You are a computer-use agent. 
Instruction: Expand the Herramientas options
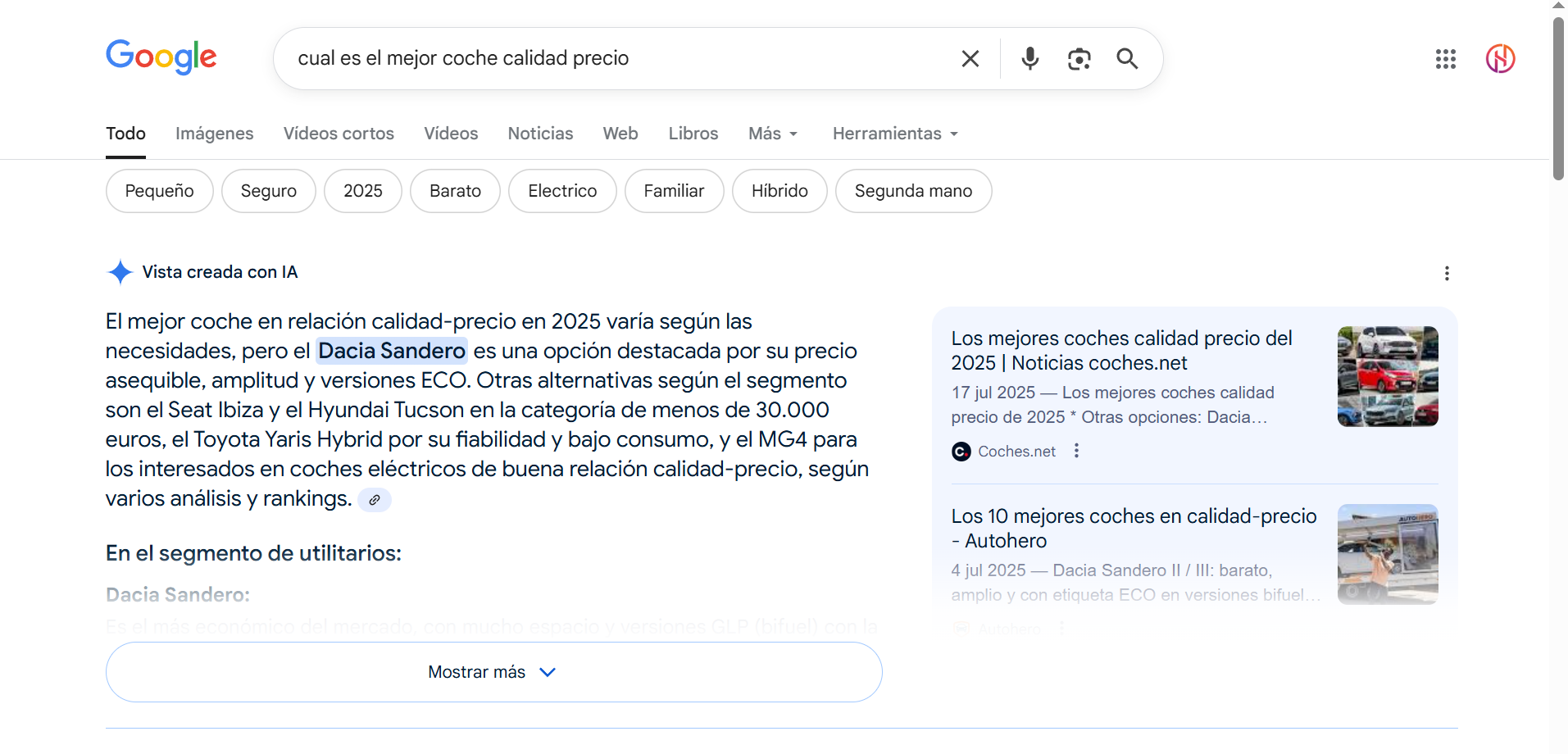coord(893,133)
